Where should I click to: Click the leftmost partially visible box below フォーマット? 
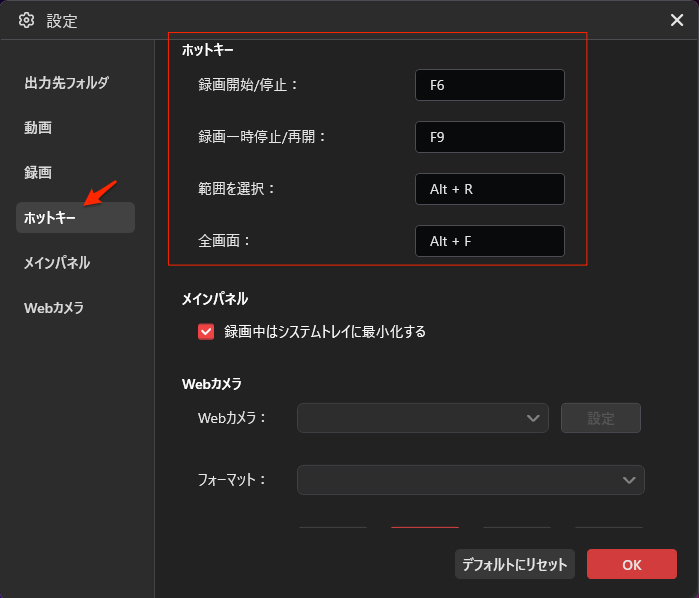tap(332, 527)
